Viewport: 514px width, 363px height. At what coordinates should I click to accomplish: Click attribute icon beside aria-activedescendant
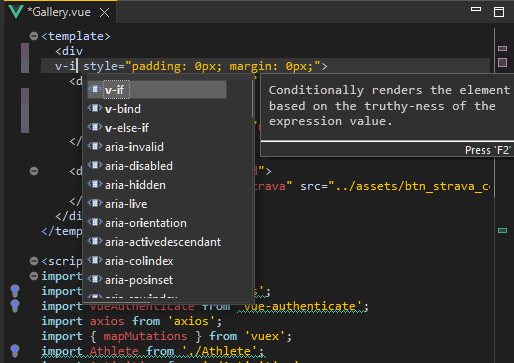95,241
